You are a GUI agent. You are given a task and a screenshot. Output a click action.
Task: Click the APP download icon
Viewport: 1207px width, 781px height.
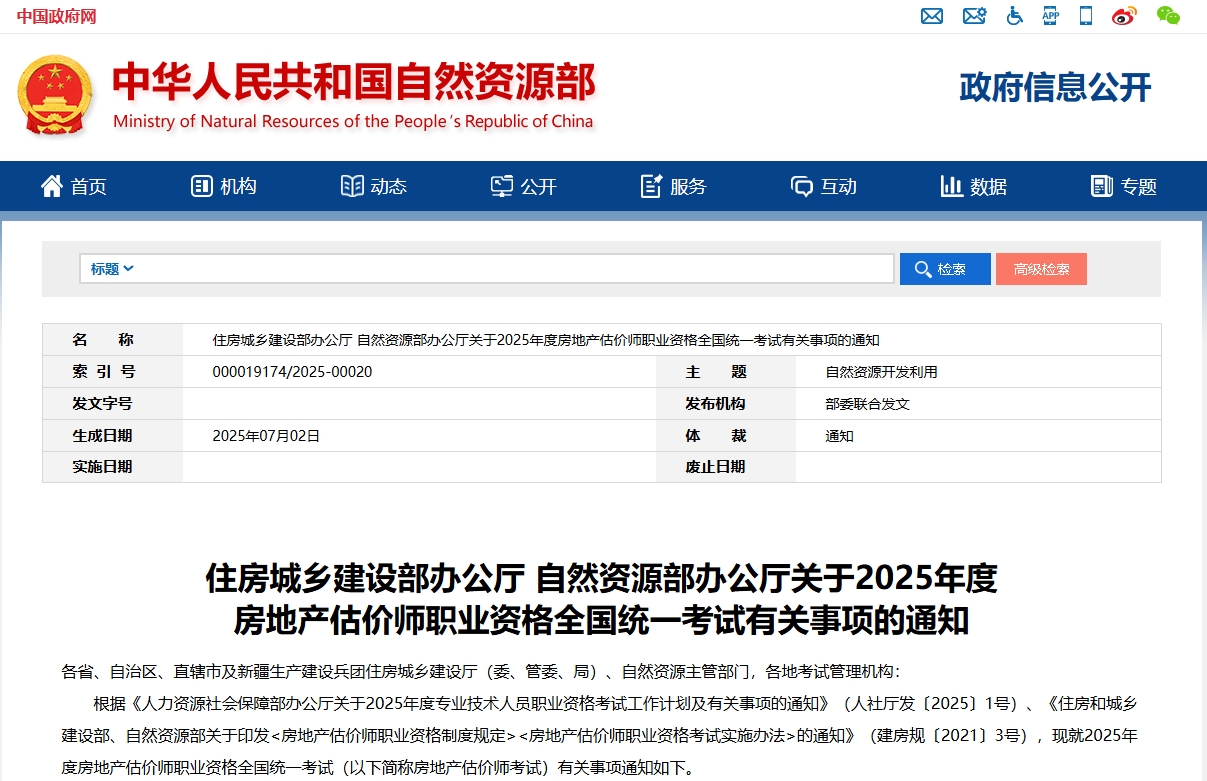click(x=1050, y=15)
